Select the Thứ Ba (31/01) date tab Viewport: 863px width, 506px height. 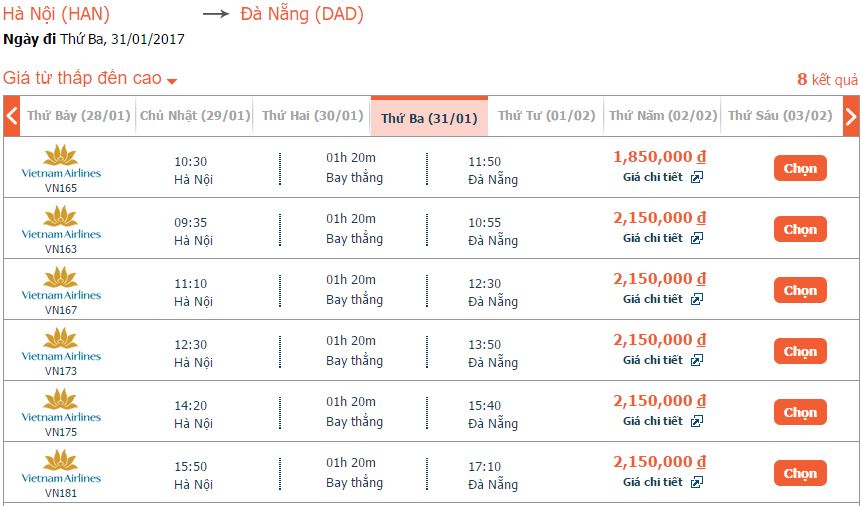(x=429, y=117)
